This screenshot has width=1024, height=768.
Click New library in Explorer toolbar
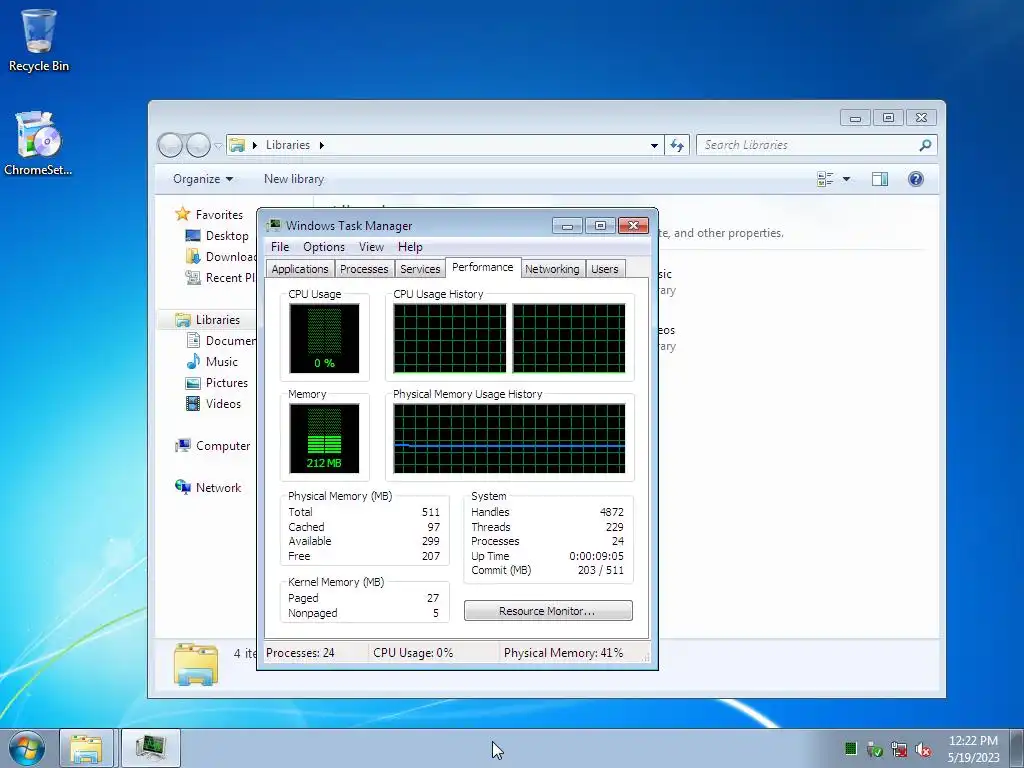coord(294,179)
